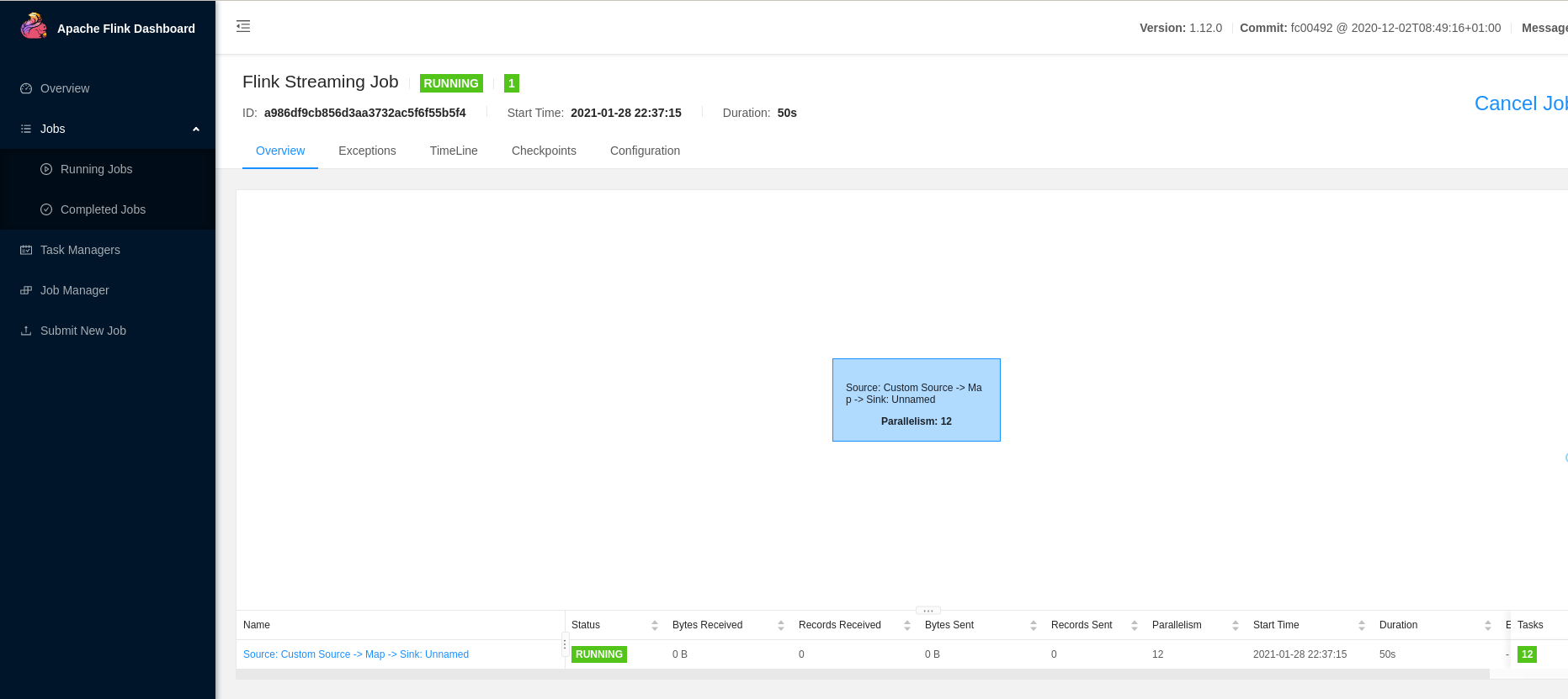Sort table by Records Sent column
This screenshot has height=699, width=1568.
[x=1135, y=625]
